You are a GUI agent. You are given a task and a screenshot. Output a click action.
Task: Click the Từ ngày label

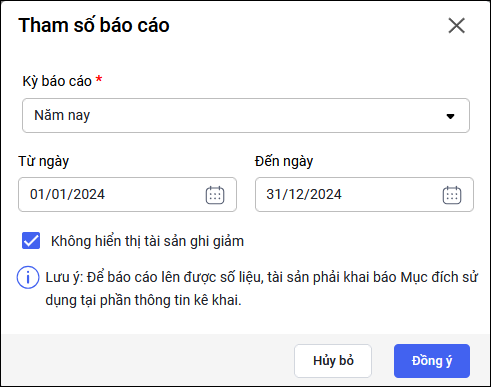pos(44,162)
